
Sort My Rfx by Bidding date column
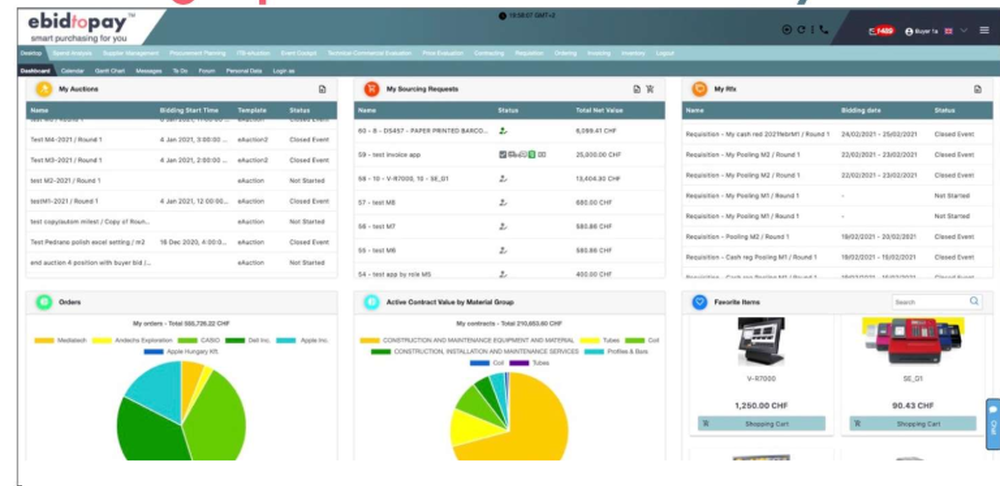coord(861,110)
